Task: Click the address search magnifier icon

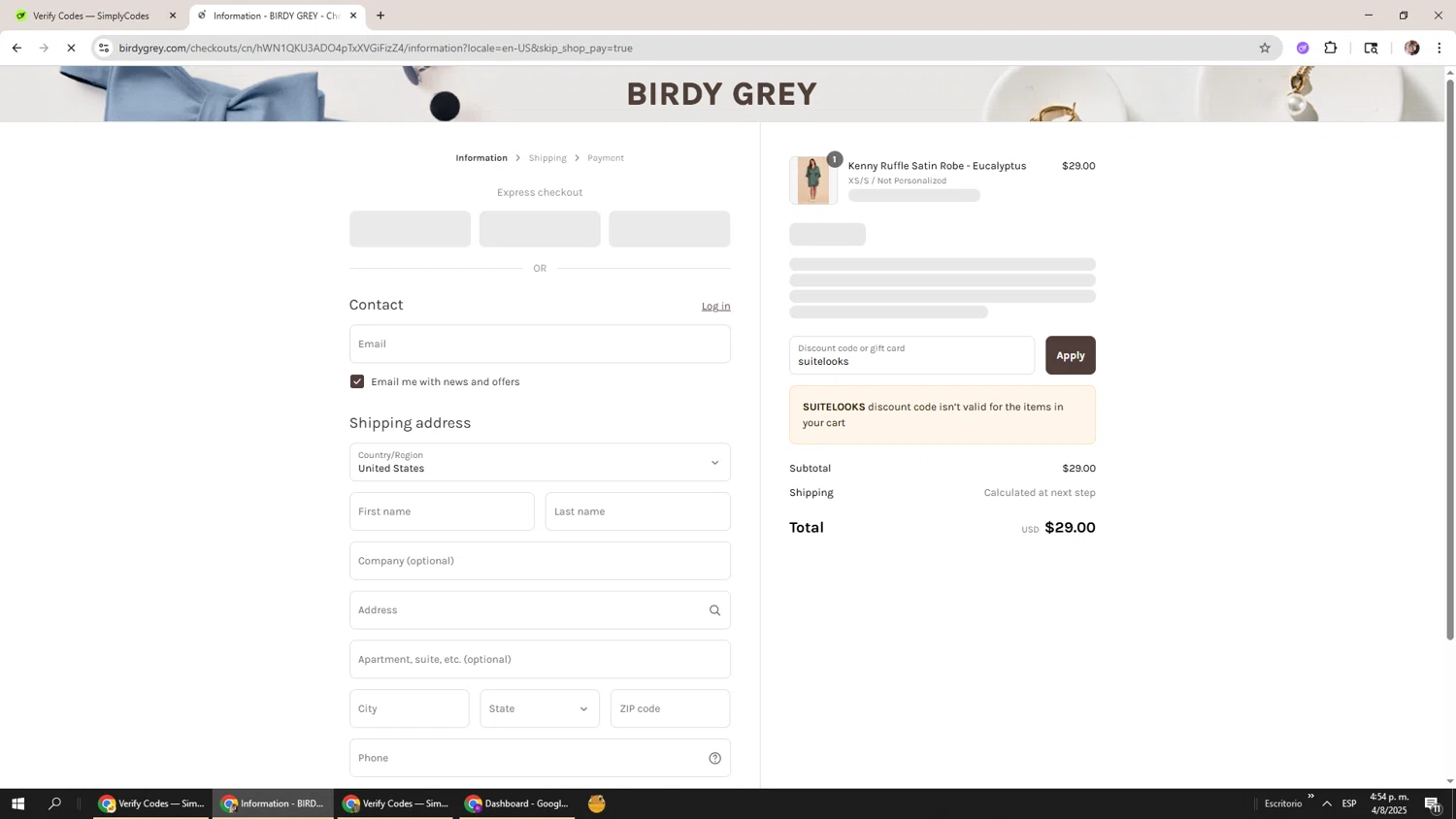Action: [714, 610]
